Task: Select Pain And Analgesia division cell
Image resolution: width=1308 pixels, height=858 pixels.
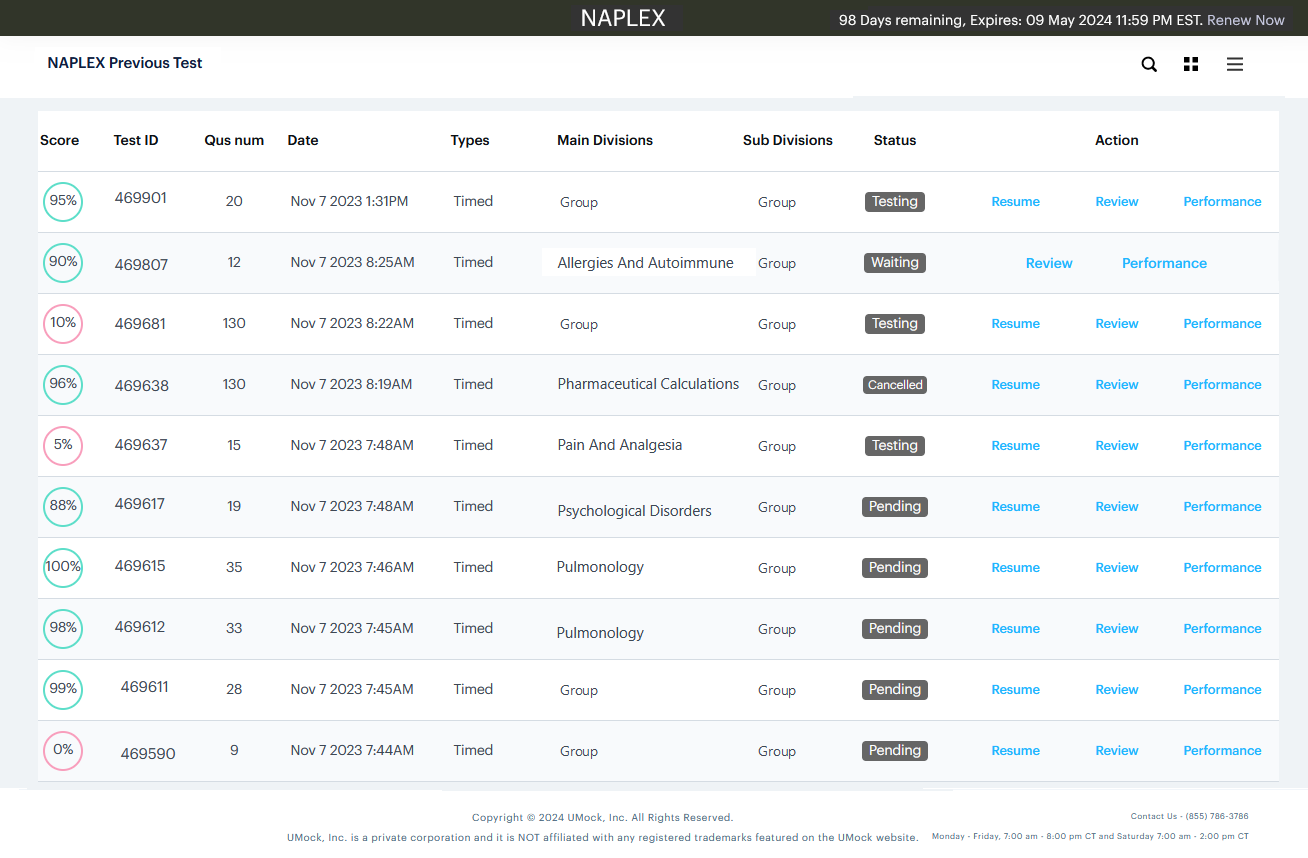Action: click(x=620, y=445)
